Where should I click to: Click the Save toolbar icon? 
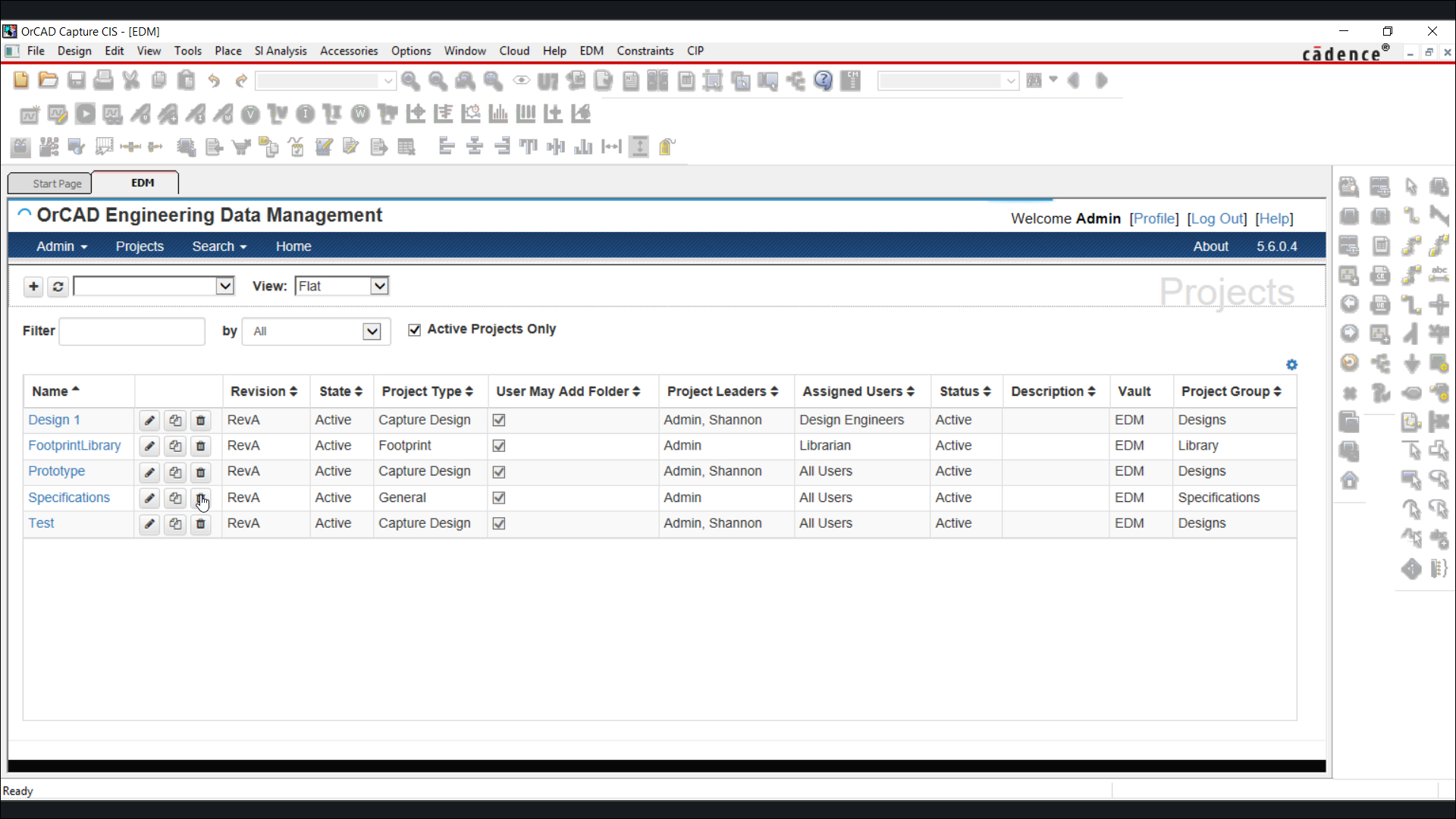point(76,80)
